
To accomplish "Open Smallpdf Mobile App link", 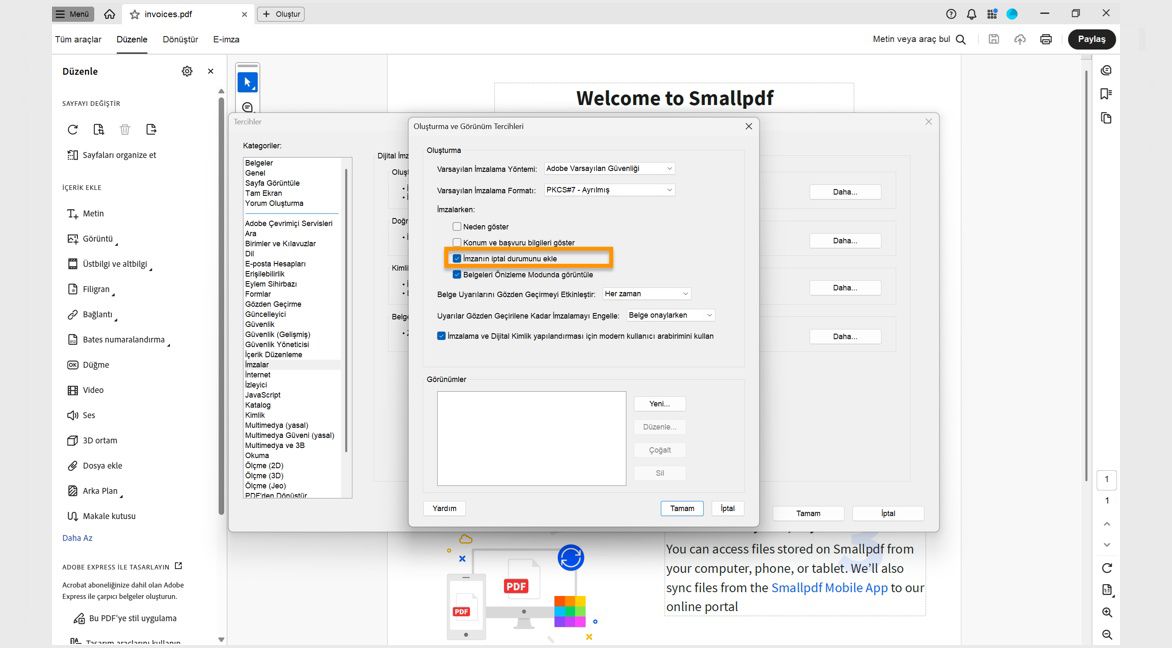I will pyautogui.click(x=829, y=587).
